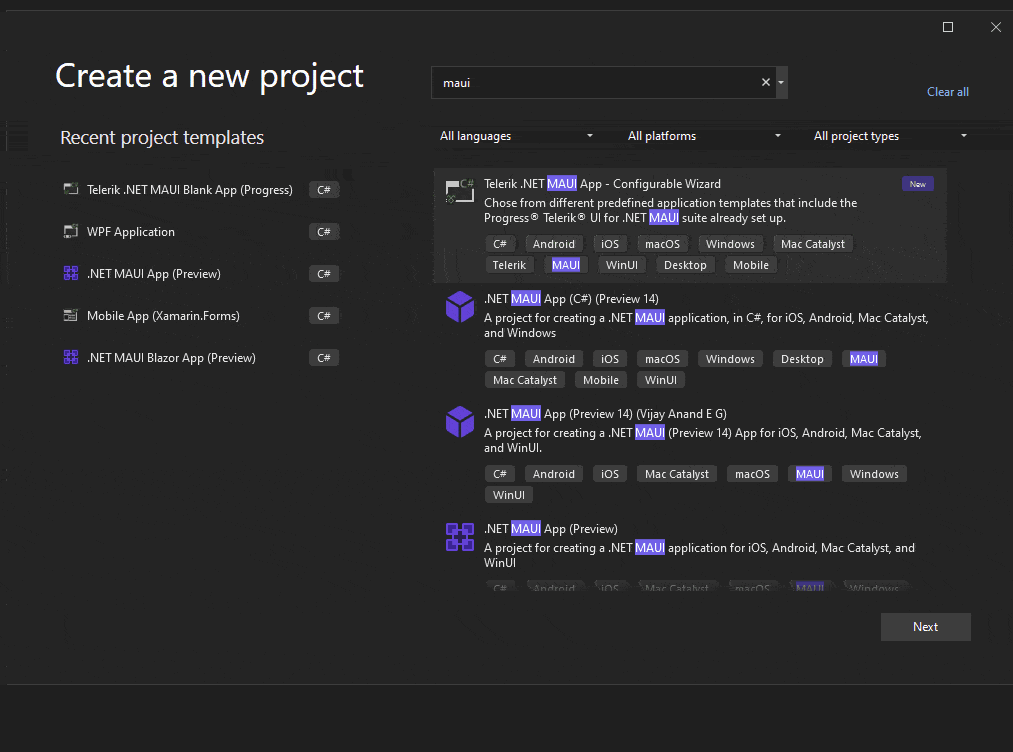Click the .NET MAUI Blazor App icon
Screen dimensions: 1013x752
pyautogui.click(x=70, y=358)
